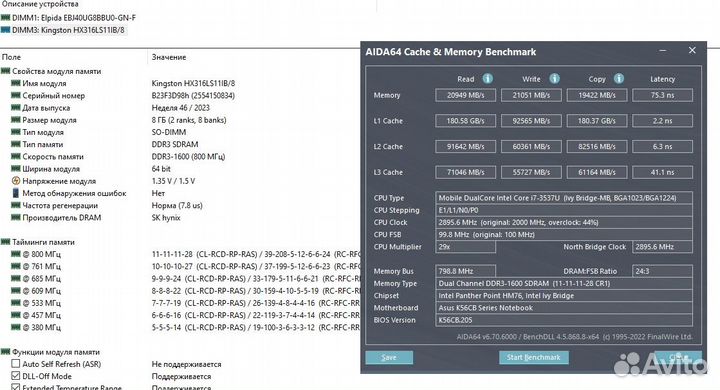Viewport: 720px width, 390px height.
Task: Click the icon beside Дата выпуска
Action: [16, 107]
